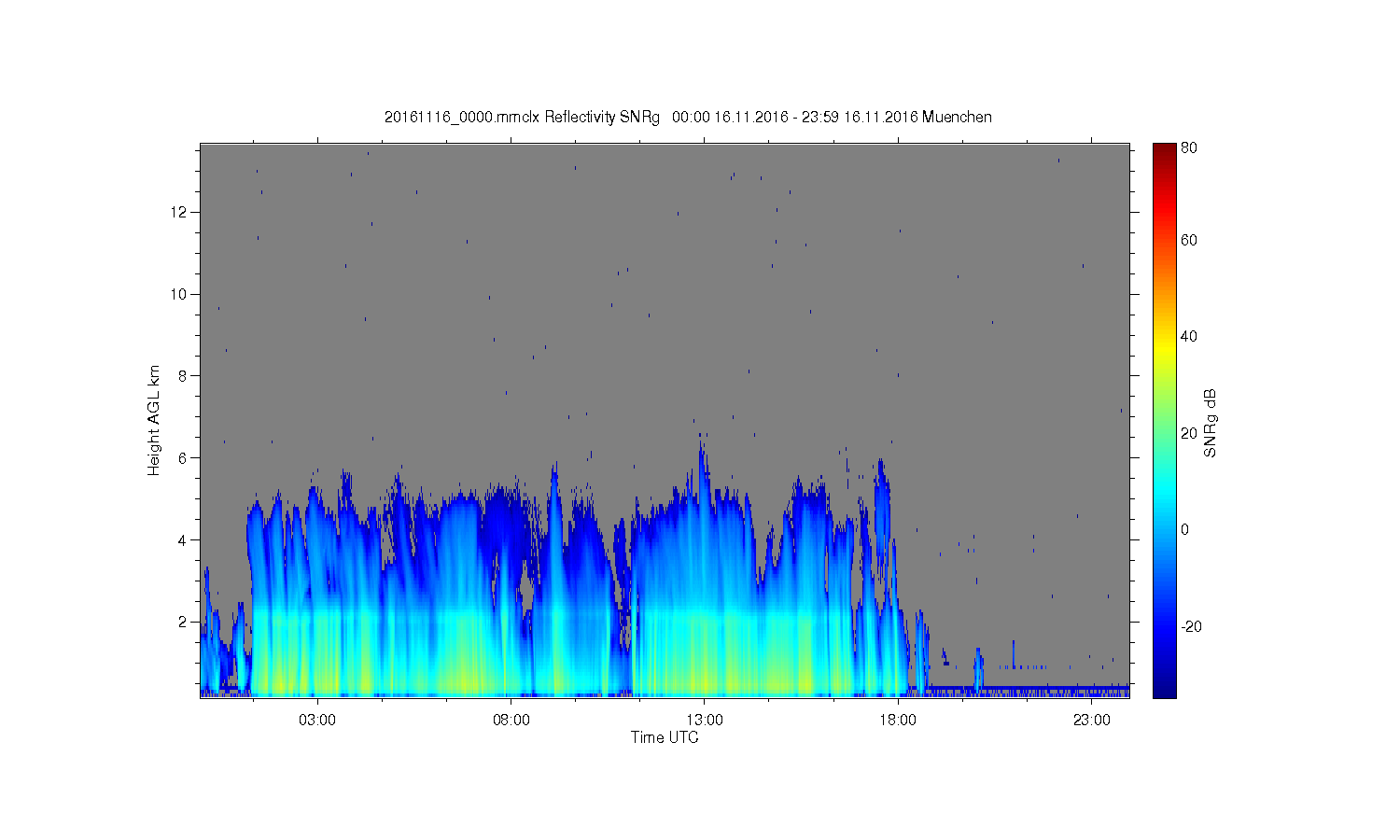Click the colorbar label '40'
1400x840 pixels.
[x=1189, y=336]
